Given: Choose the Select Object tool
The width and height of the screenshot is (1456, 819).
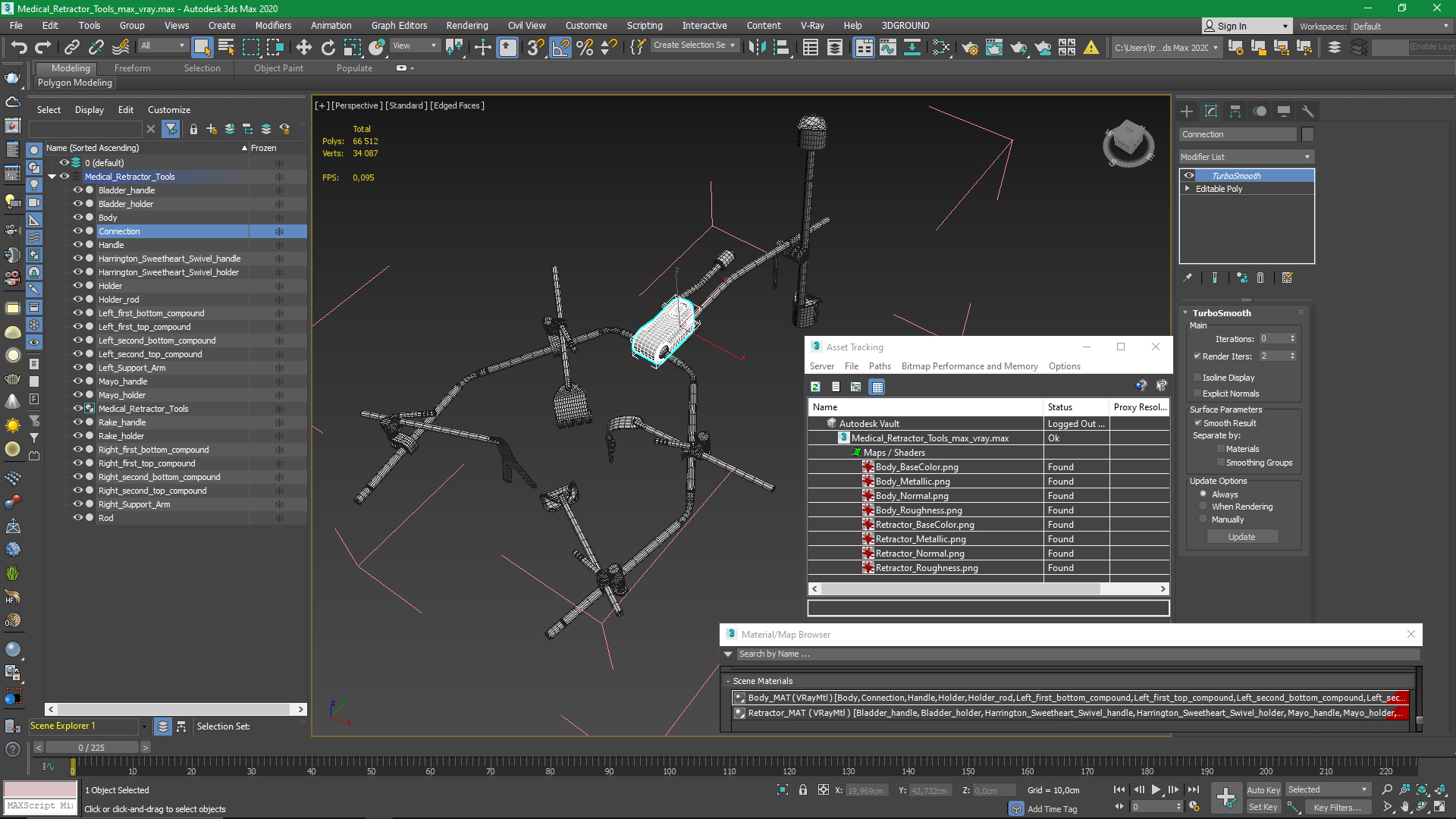Looking at the screenshot, I should point(202,47).
